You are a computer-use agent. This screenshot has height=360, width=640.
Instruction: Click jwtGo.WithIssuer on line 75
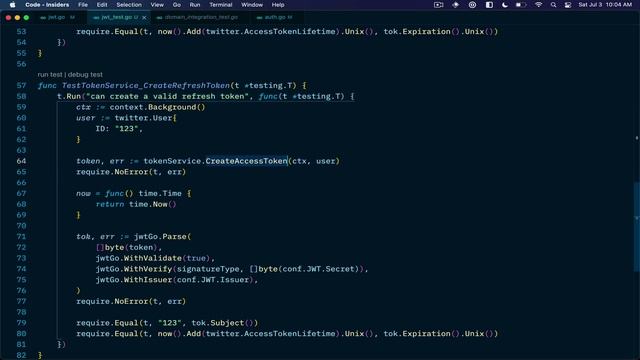pos(134,280)
